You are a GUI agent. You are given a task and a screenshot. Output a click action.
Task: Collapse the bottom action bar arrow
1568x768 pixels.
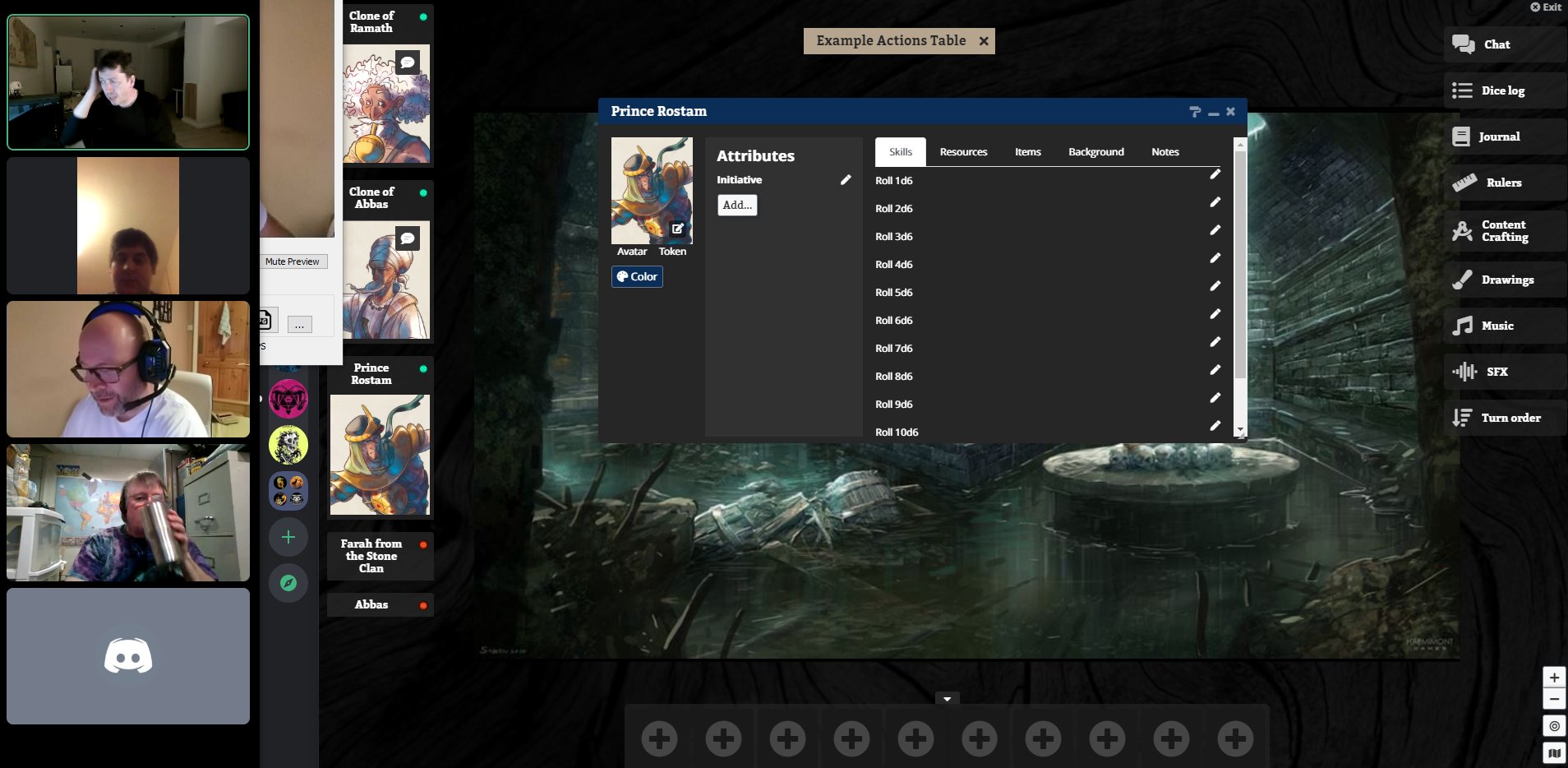(947, 699)
